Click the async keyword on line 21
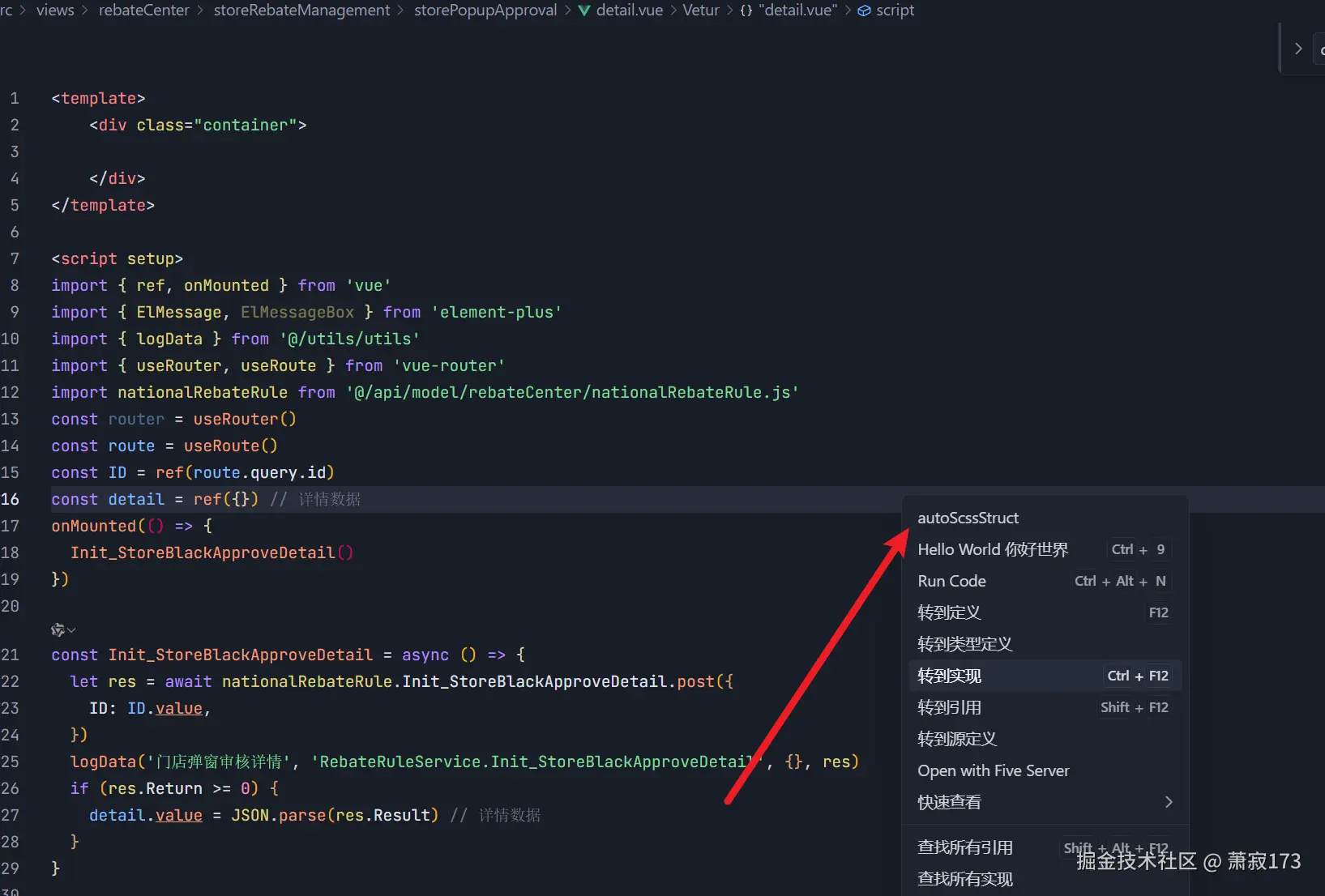 point(425,655)
